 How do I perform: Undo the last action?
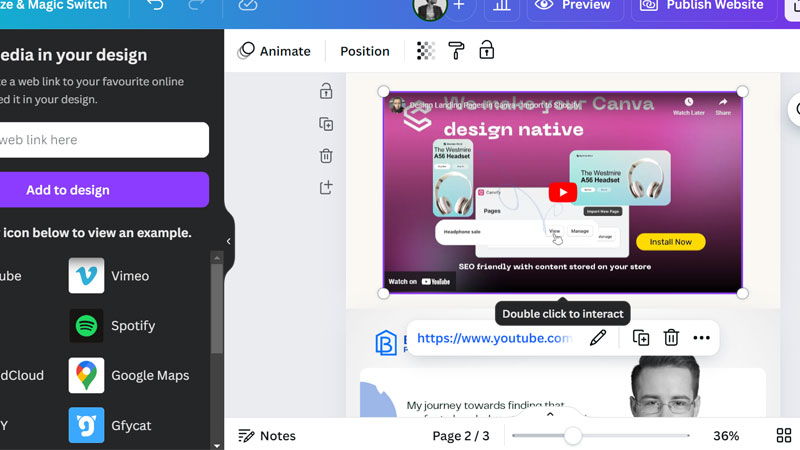[155, 5]
